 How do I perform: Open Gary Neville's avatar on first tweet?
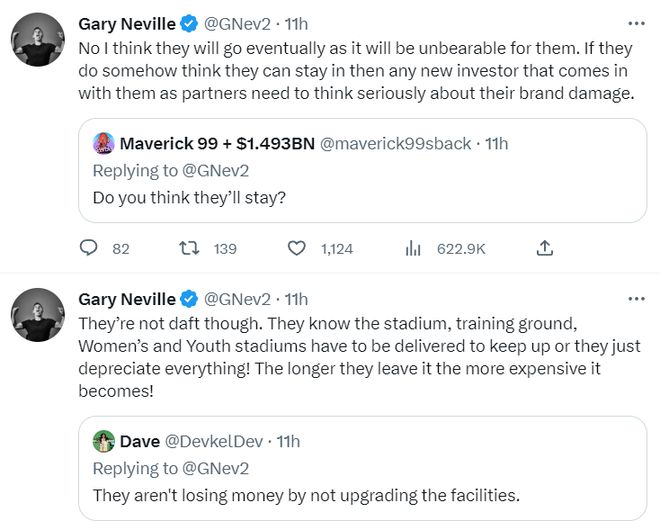point(39,42)
